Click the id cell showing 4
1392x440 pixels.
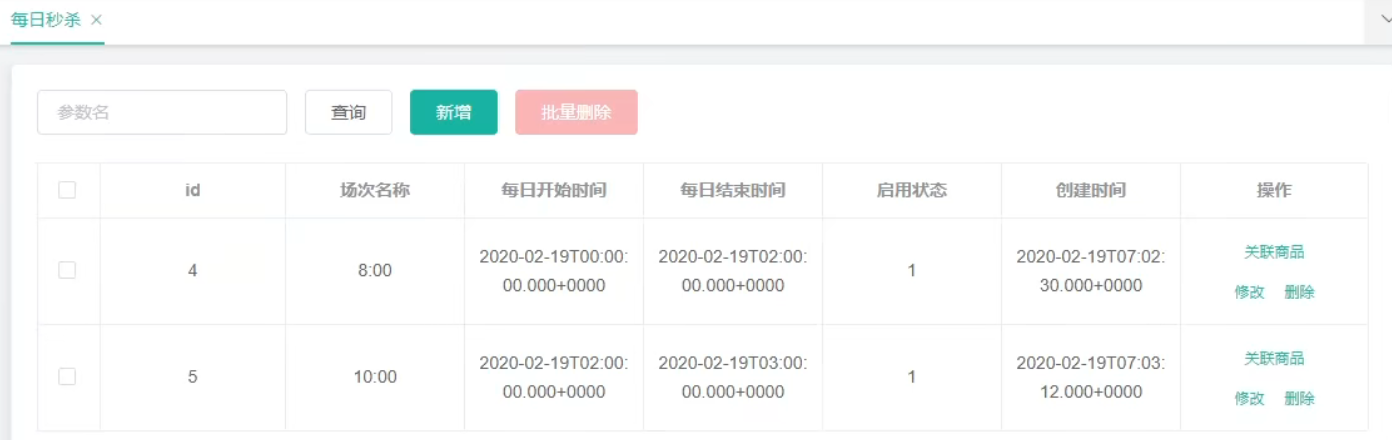coord(193,271)
